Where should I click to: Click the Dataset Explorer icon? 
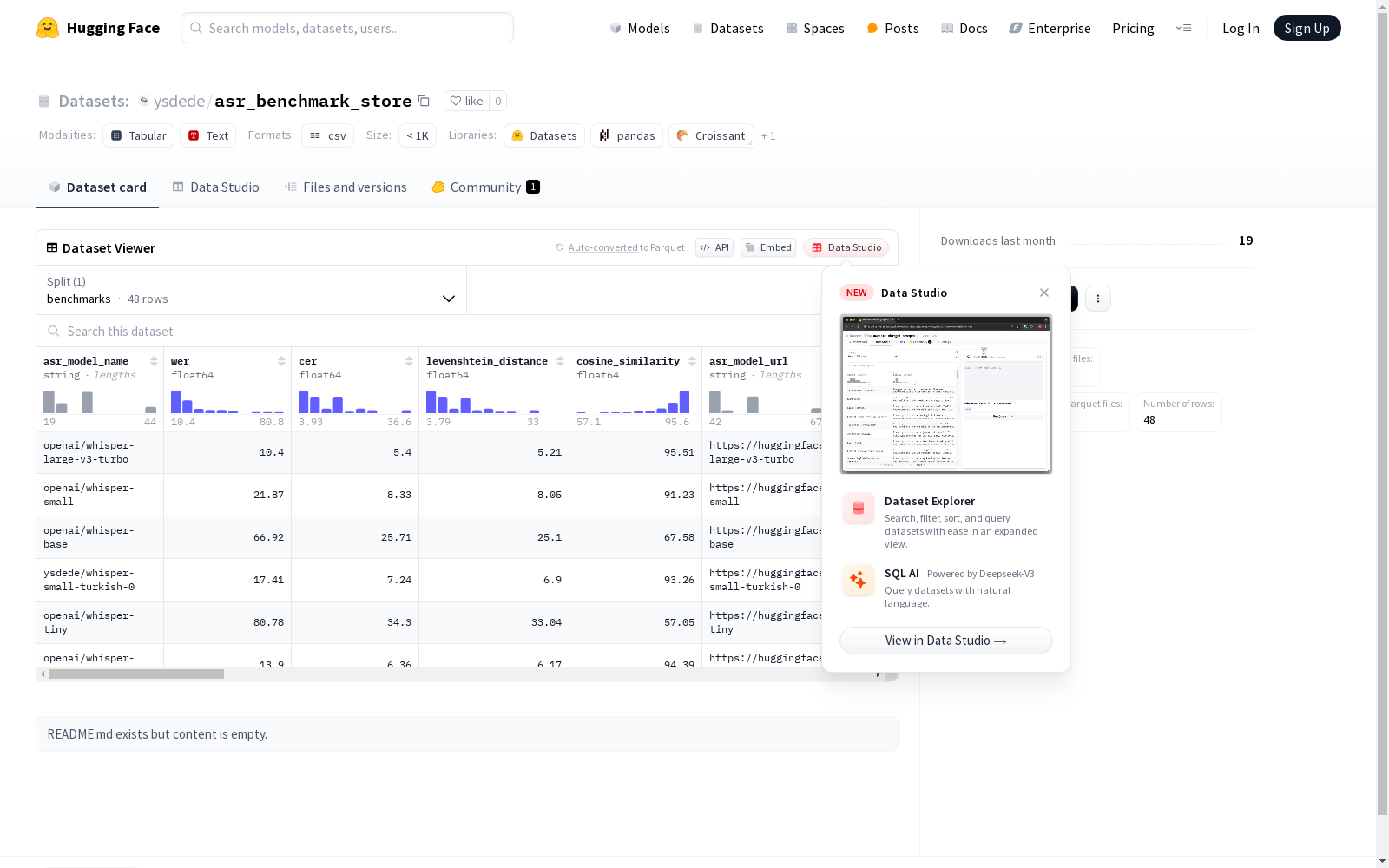pos(859,509)
